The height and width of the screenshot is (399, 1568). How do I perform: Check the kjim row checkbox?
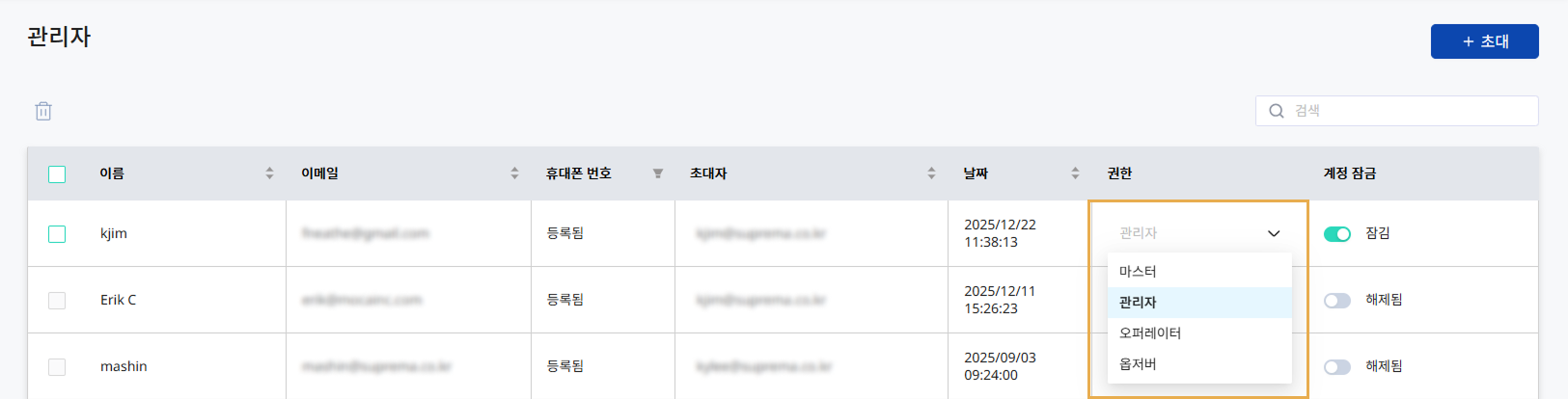(57, 234)
